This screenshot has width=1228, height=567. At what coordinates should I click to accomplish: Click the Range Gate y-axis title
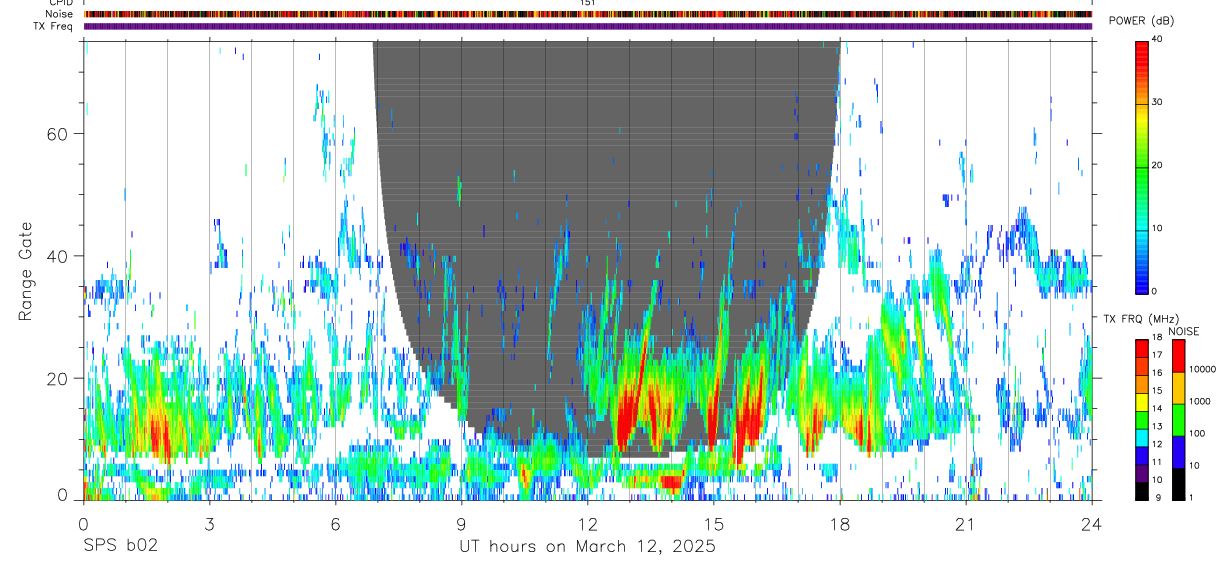[25, 271]
